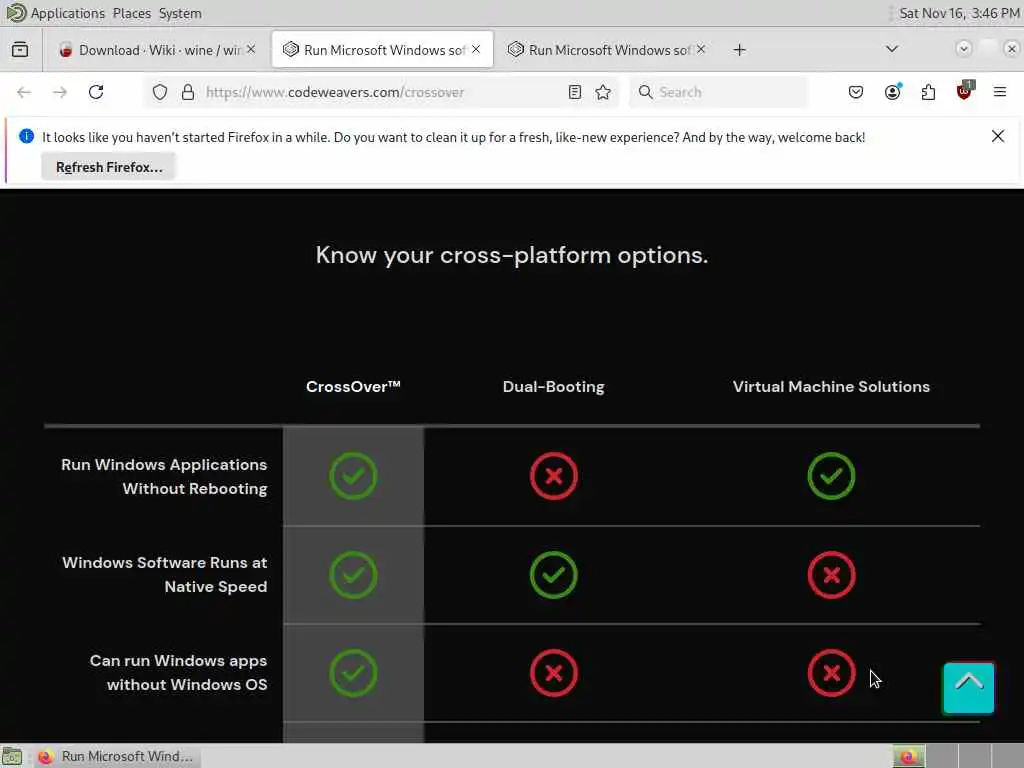Click Dual-Booting checkmark for Native Speed row
Viewport: 1024px width, 768px height.
[x=554, y=575]
